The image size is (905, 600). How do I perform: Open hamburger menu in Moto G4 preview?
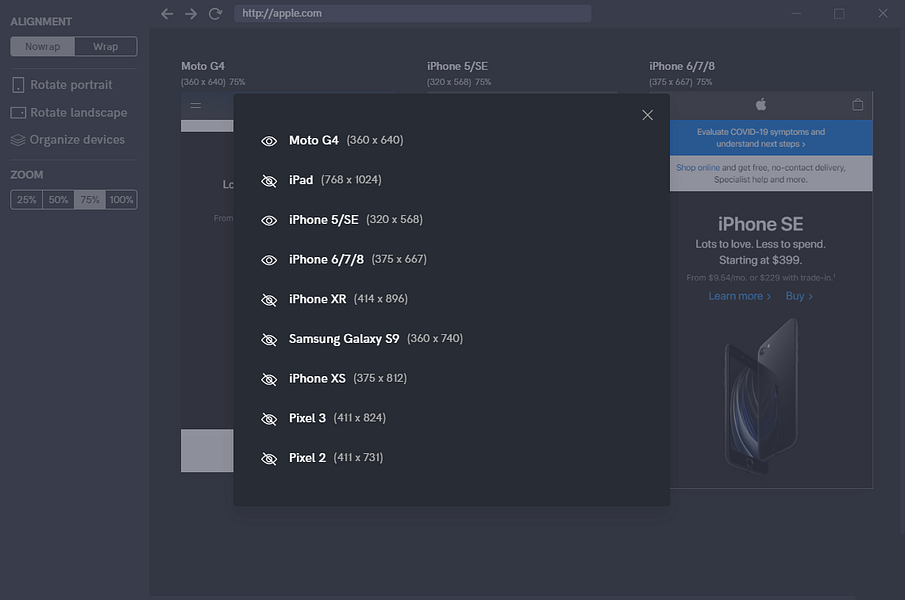[x=196, y=106]
